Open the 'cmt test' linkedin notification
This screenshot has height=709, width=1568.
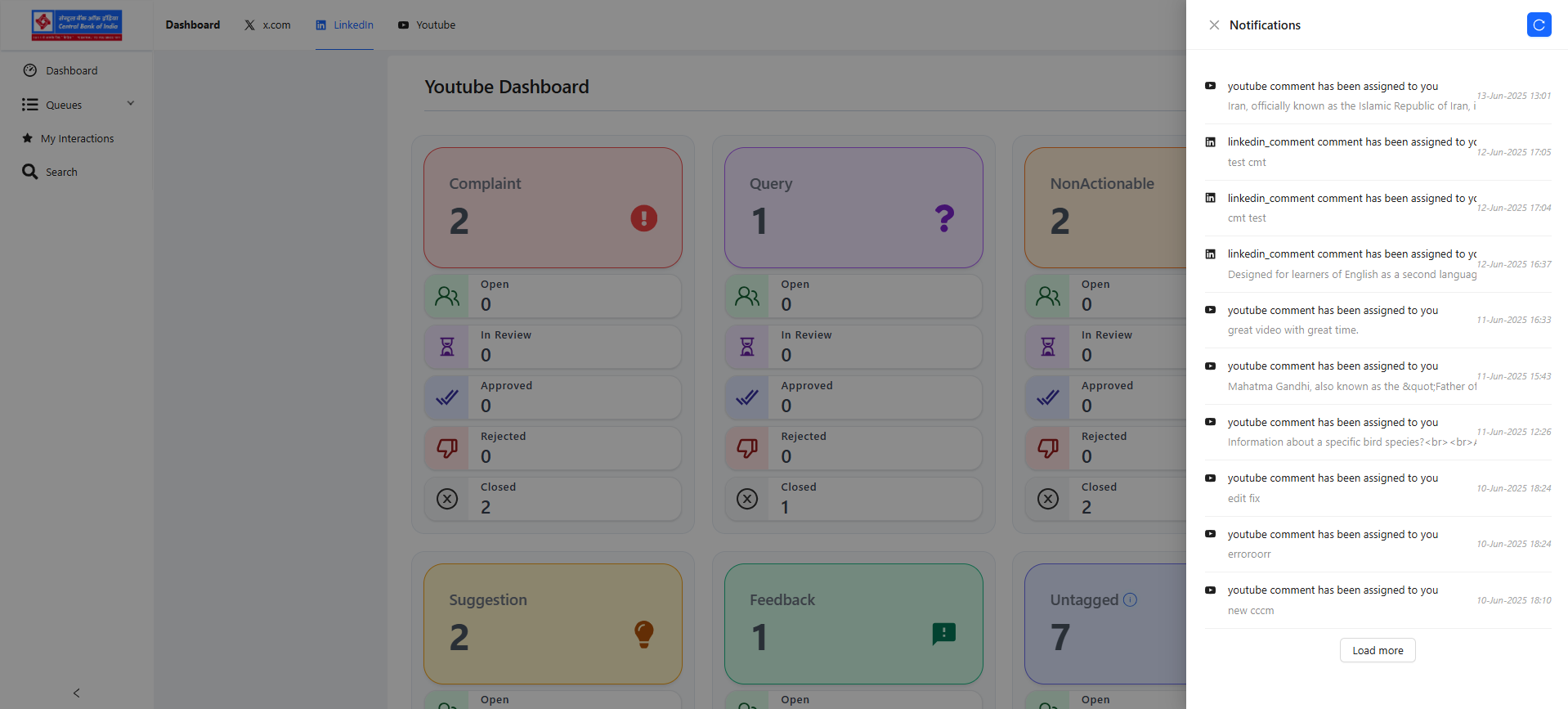pyautogui.click(x=1378, y=209)
